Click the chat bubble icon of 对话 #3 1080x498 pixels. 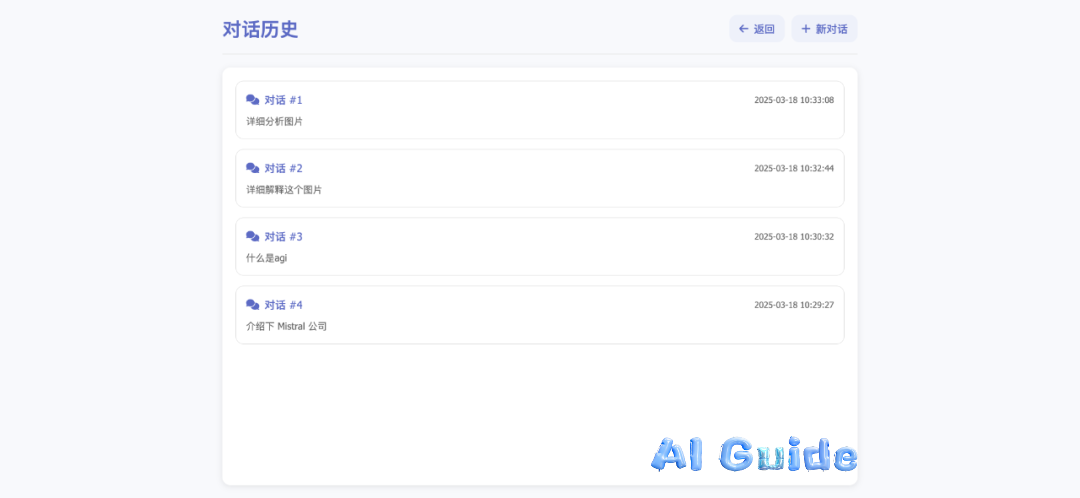pyautogui.click(x=253, y=236)
